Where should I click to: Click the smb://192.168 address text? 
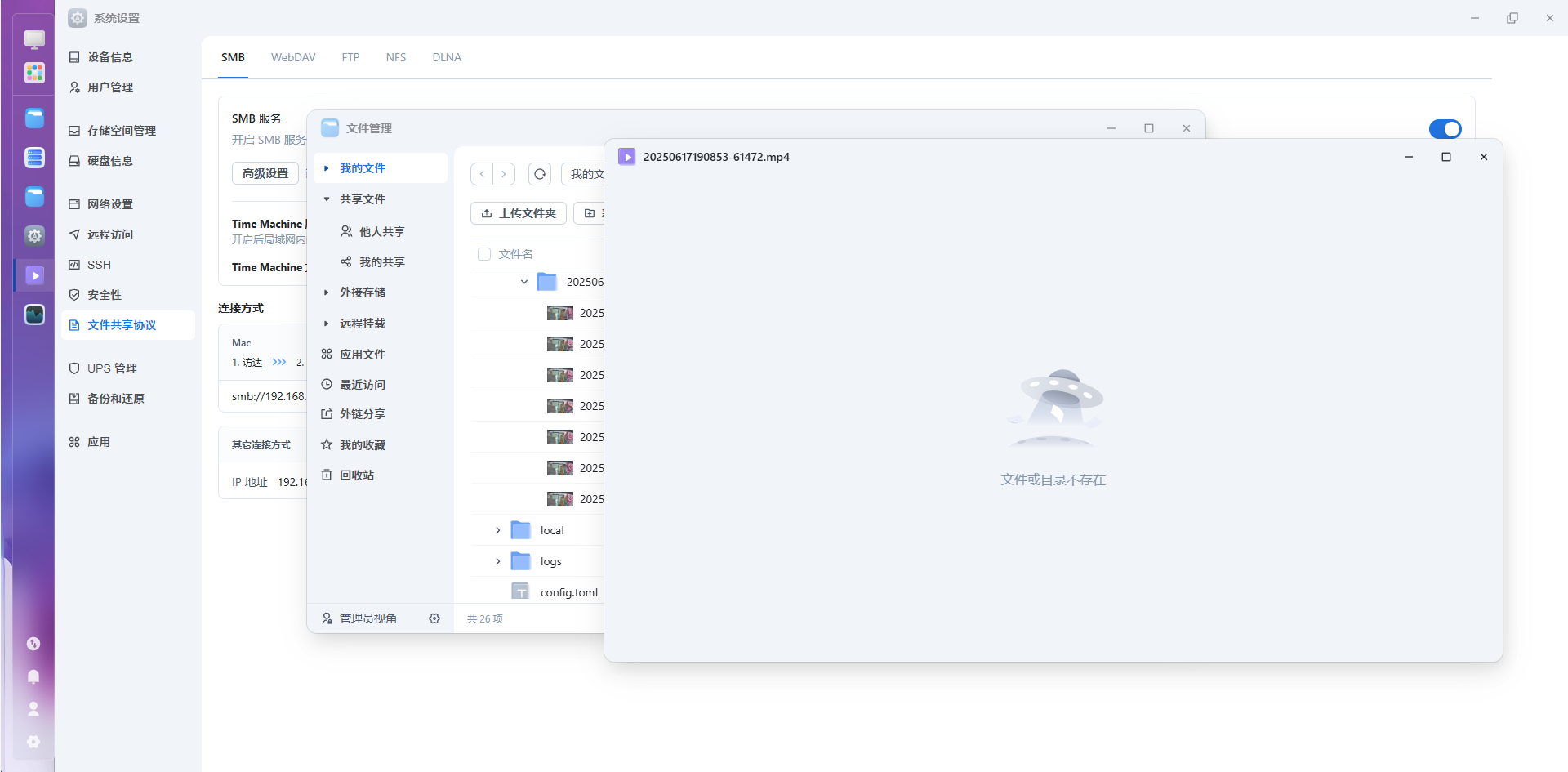click(x=269, y=396)
